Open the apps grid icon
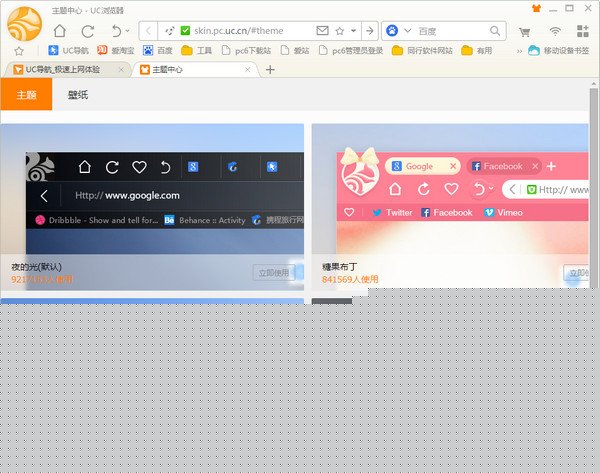Viewport: 600px width, 473px height. pyautogui.click(x=582, y=31)
